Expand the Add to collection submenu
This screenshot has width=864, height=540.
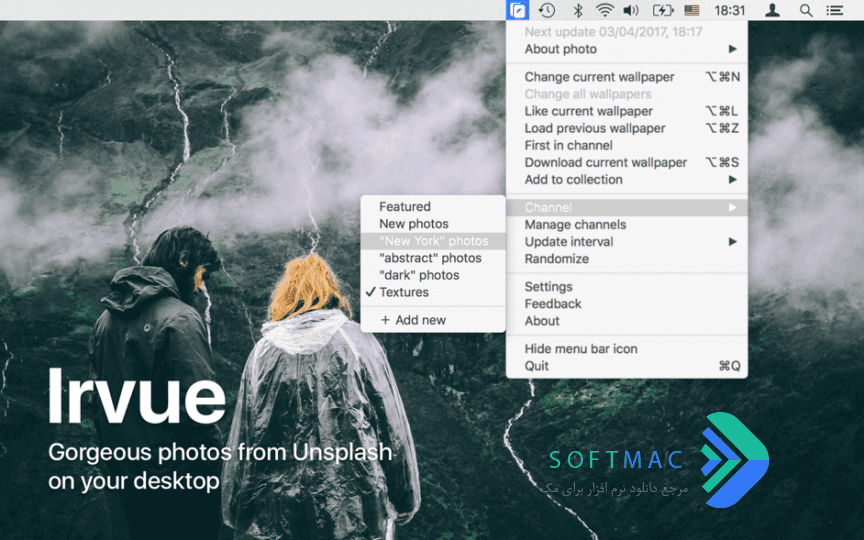(627, 180)
